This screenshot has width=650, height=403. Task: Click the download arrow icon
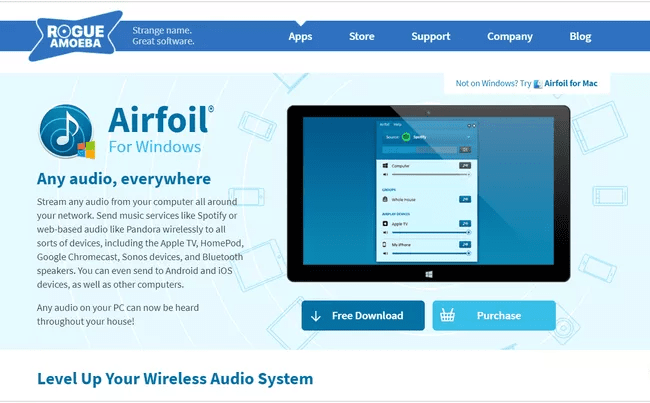tap(316, 316)
